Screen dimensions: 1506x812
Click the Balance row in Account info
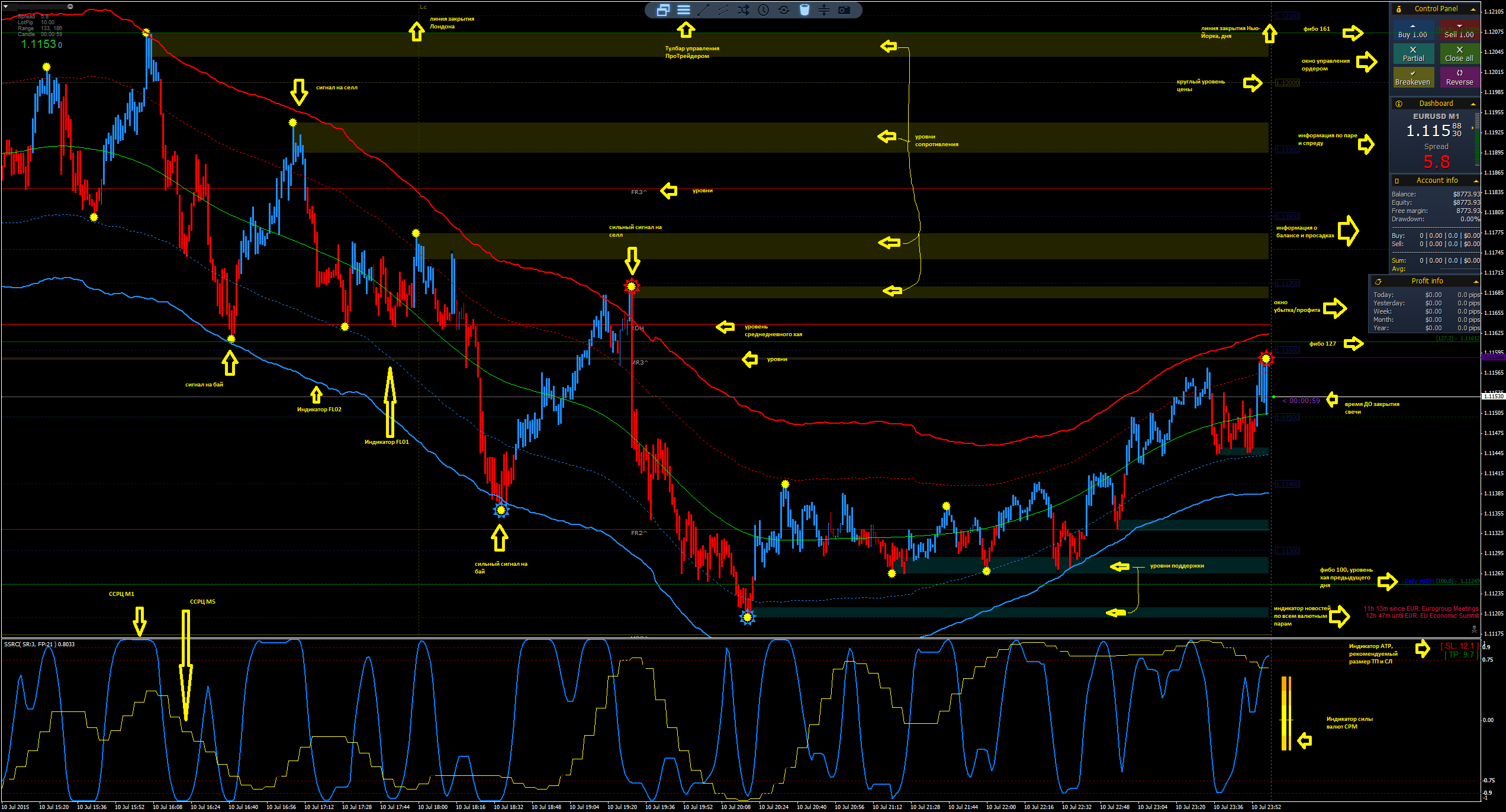point(1436,194)
